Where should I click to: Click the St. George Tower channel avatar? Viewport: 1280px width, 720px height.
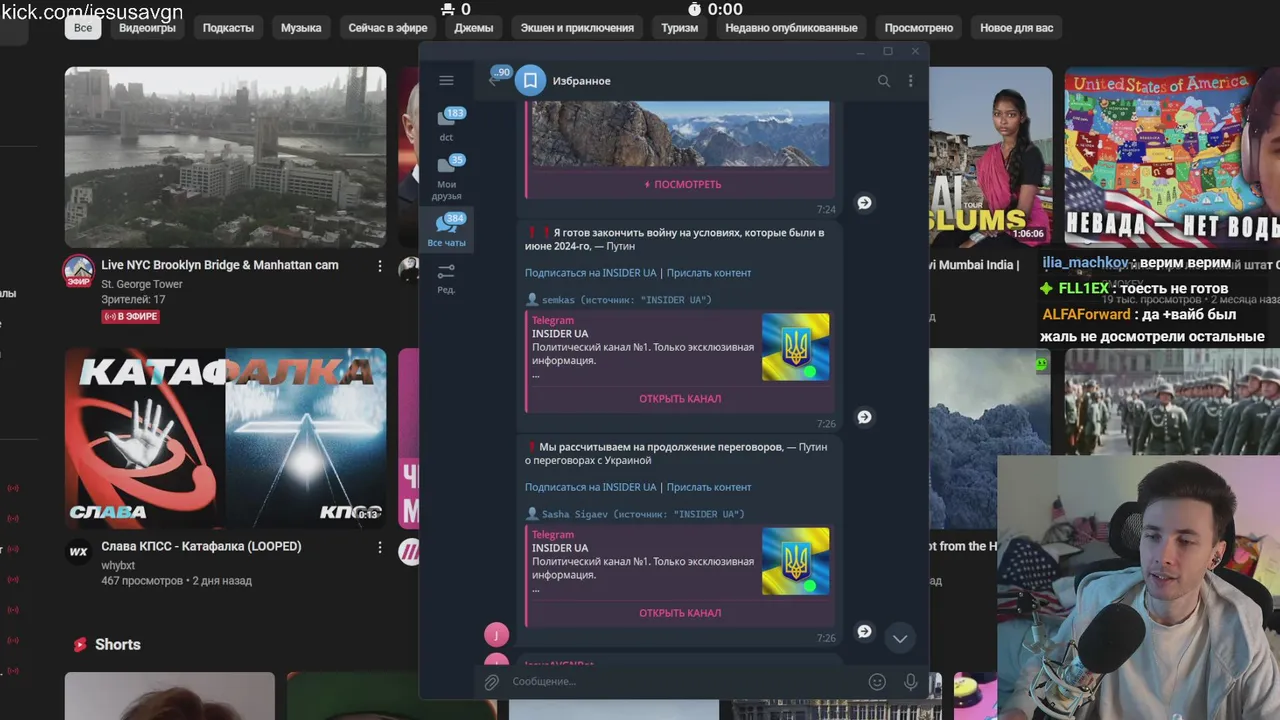click(x=79, y=271)
